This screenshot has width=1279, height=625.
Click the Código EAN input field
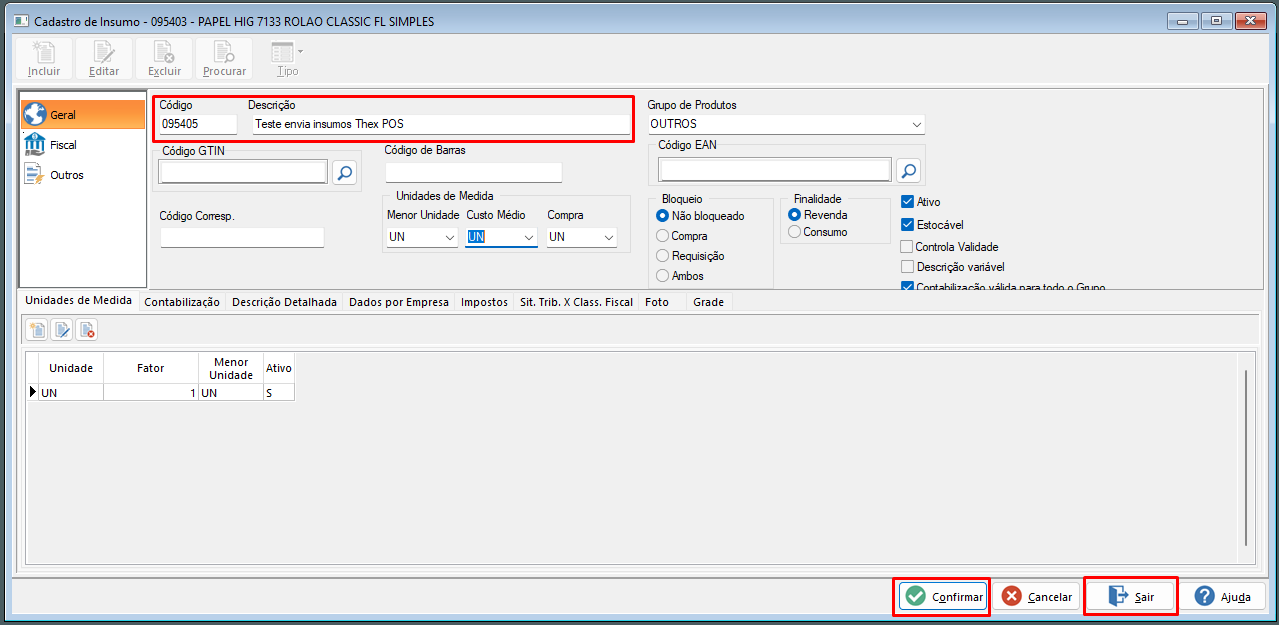pos(775,171)
